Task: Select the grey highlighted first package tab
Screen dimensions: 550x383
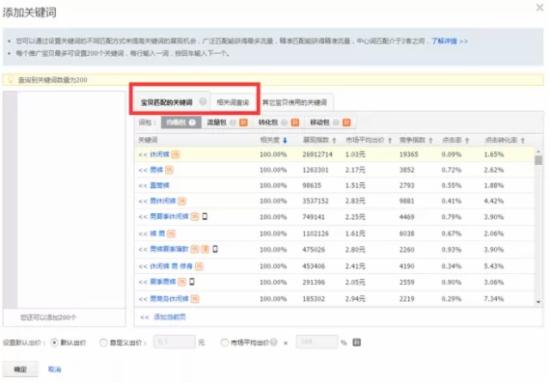Action: [x=181, y=122]
